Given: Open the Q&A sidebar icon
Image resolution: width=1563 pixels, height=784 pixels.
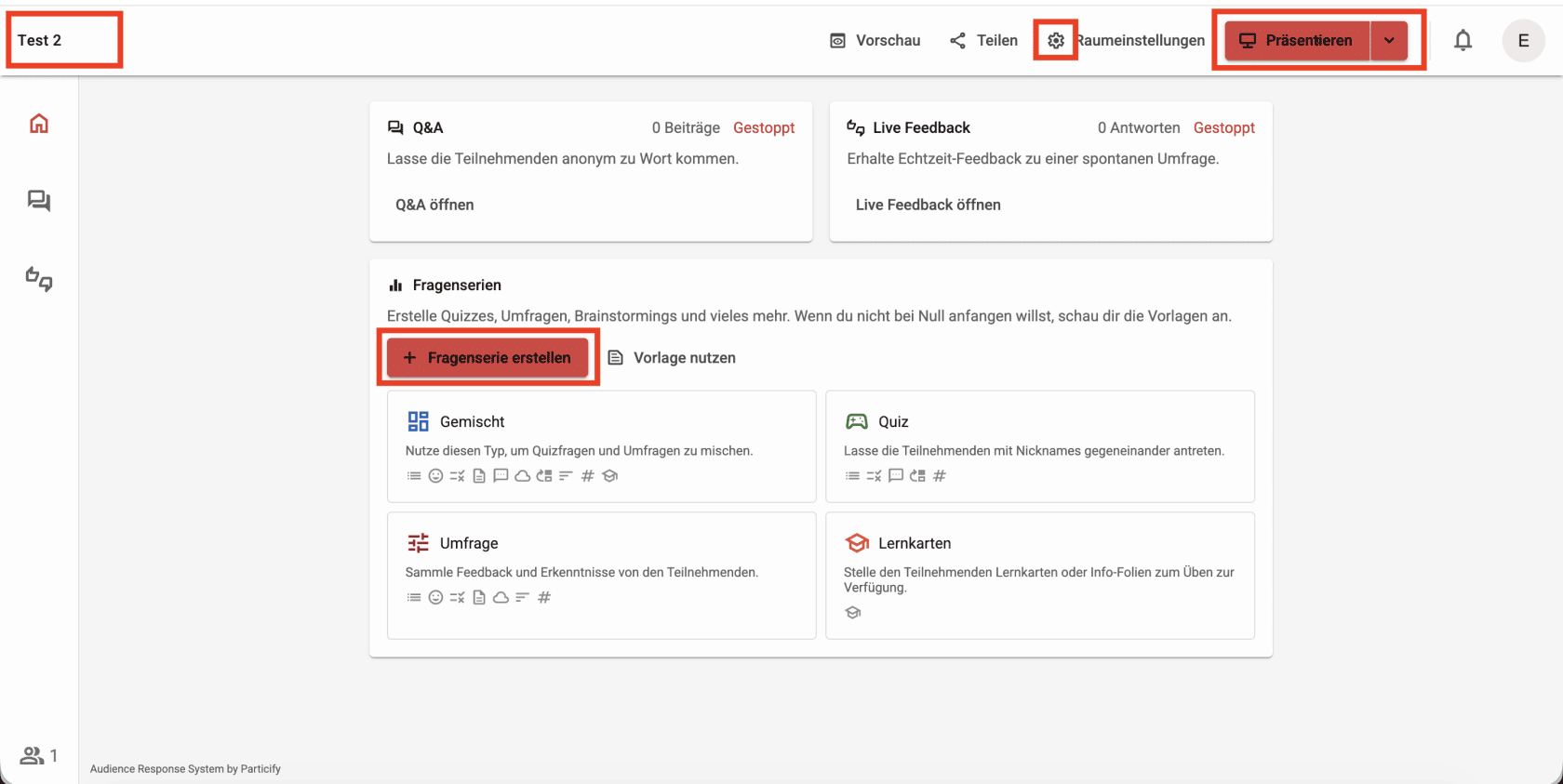Looking at the screenshot, I should tap(39, 201).
